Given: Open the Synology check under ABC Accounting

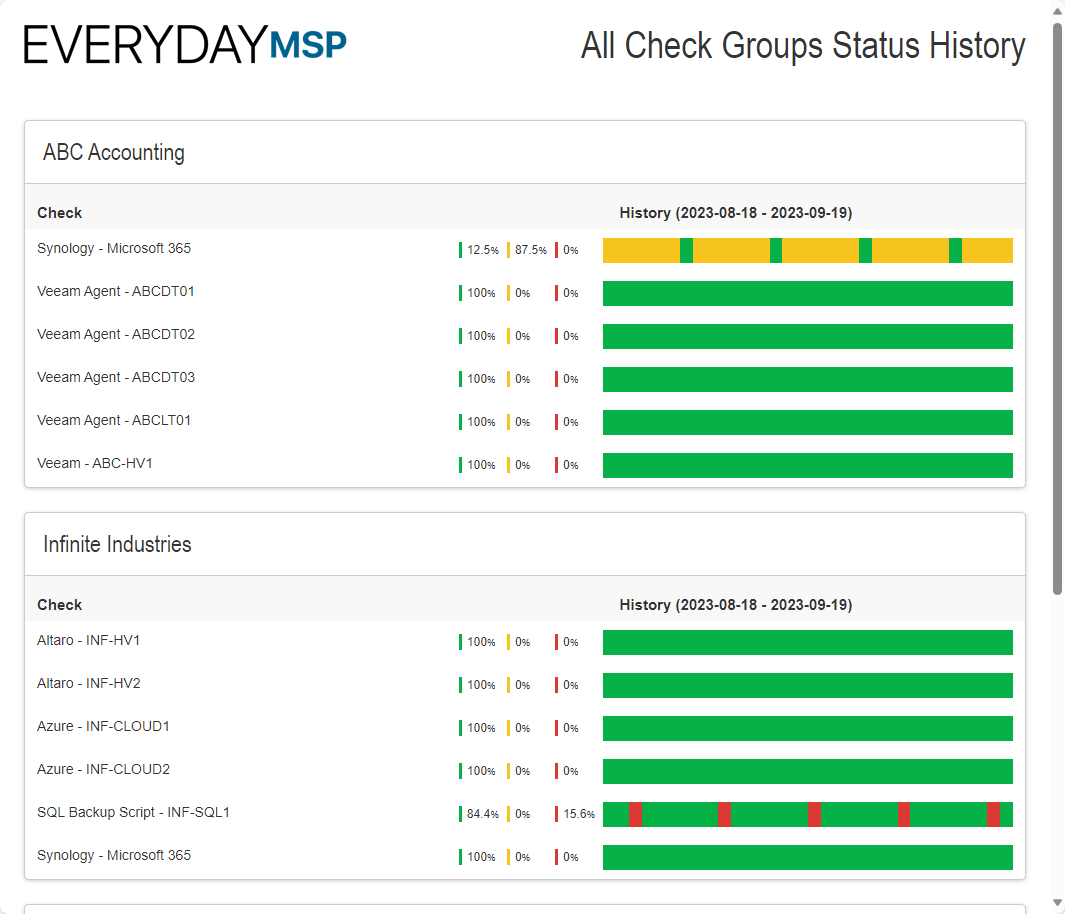Looking at the screenshot, I should (x=114, y=248).
